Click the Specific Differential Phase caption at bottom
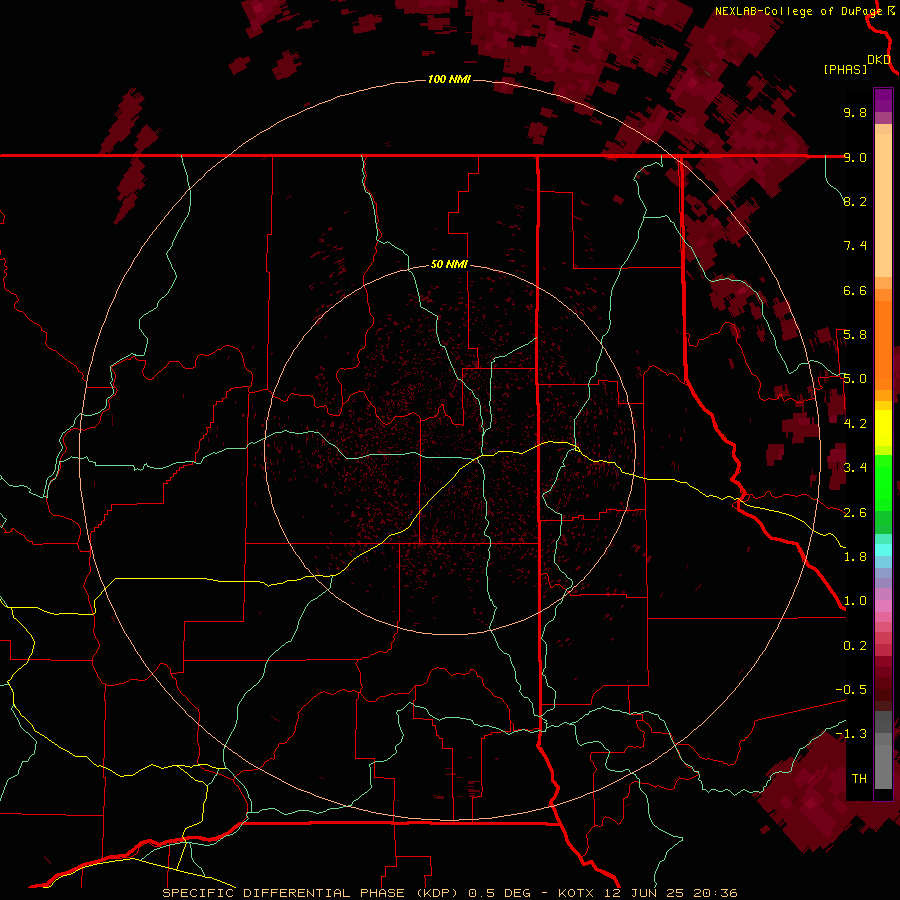The image size is (900, 900). (450, 893)
